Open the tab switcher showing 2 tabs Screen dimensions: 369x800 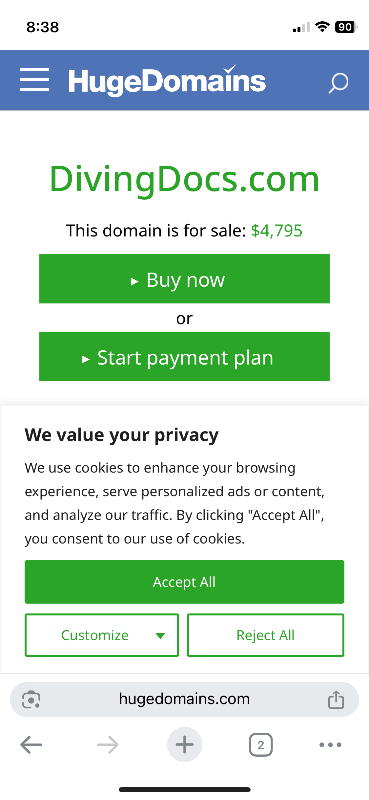click(261, 745)
